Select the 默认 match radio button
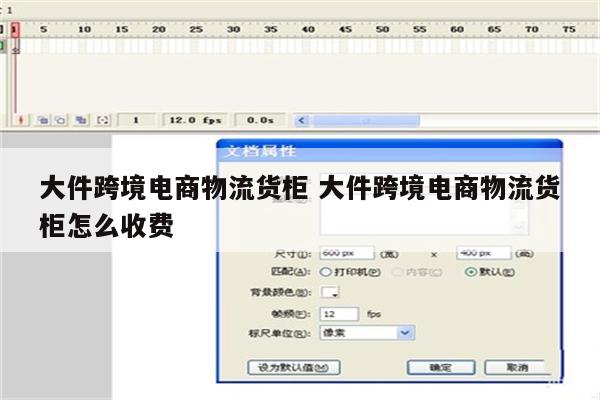The width and height of the screenshot is (600, 400). [x=471, y=272]
